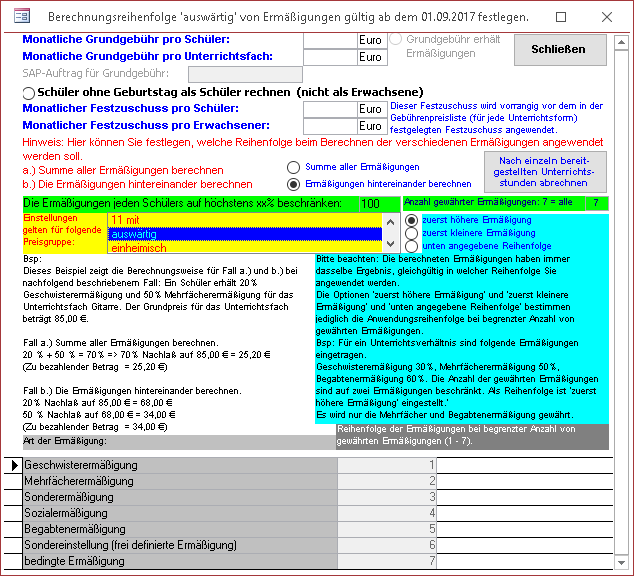Choose '11 mit' in the Preisgruppe list
The image size is (634, 576).
[x=245, y=220]
